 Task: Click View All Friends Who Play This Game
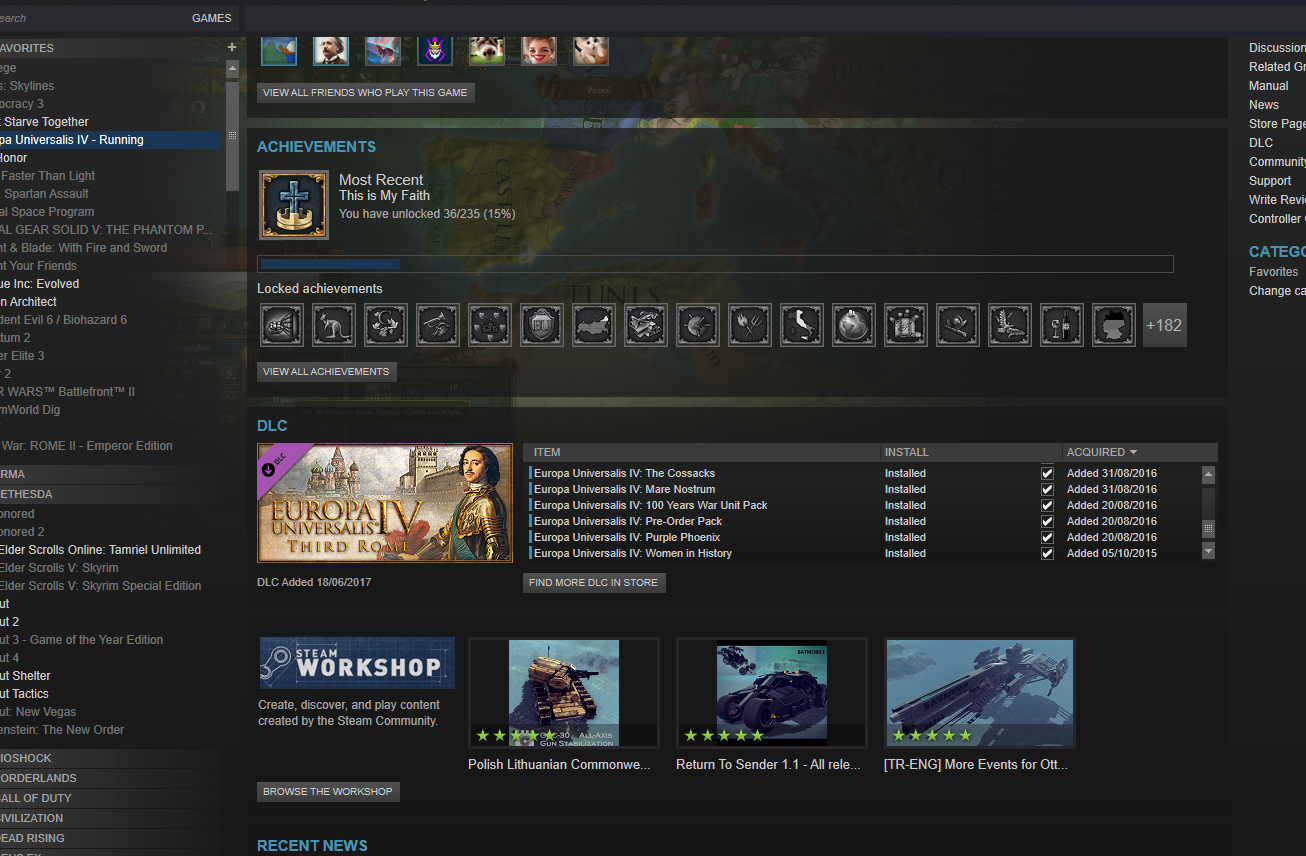pyautogui.click(x=365, y=92)
